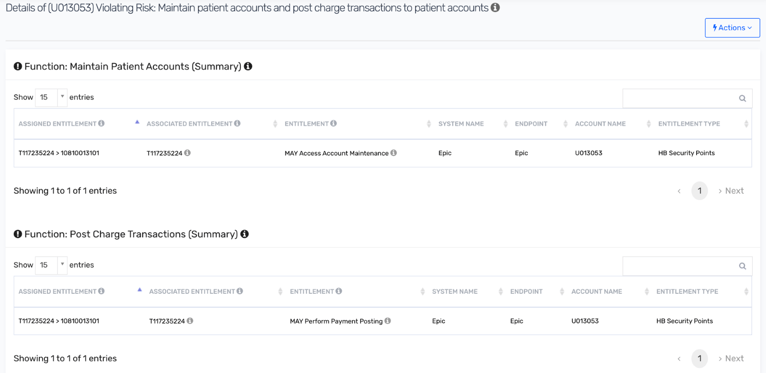This screenshot has width=766, height=373.
Task: Click info icon beside T117235224 in second table
Action: point(190,321)
